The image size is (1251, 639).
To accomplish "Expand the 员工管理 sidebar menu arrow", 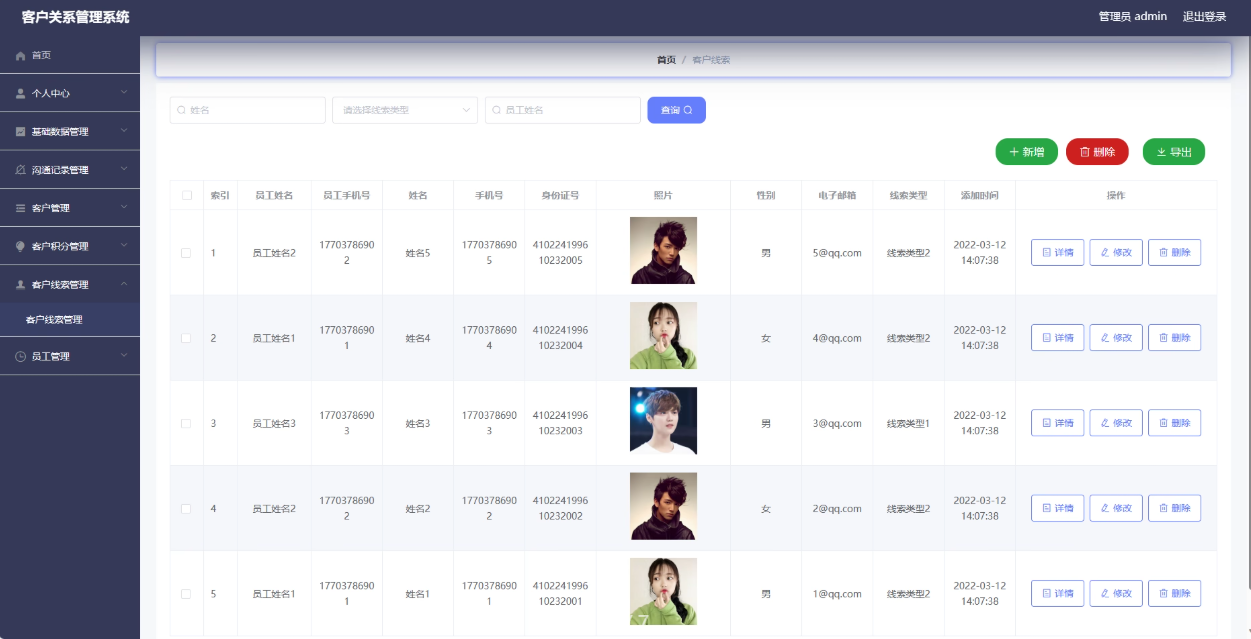I will [x=124, y=356].
